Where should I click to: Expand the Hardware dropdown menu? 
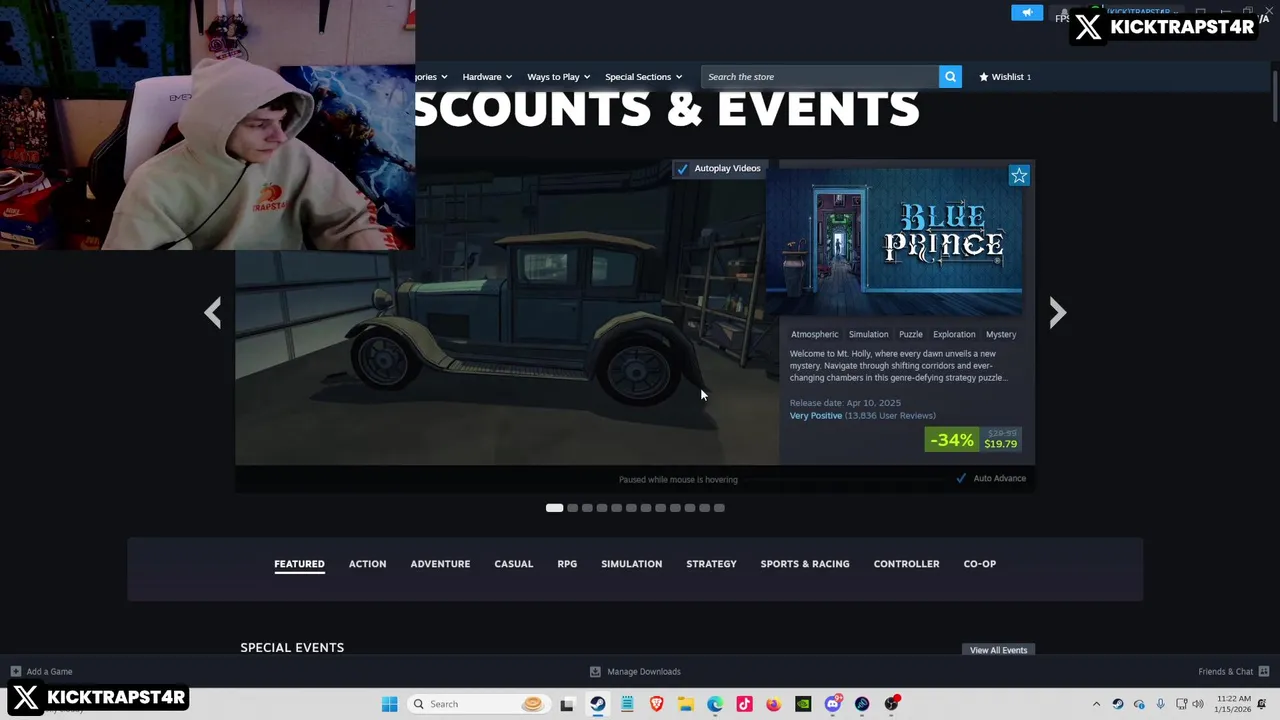click(487, 77)
